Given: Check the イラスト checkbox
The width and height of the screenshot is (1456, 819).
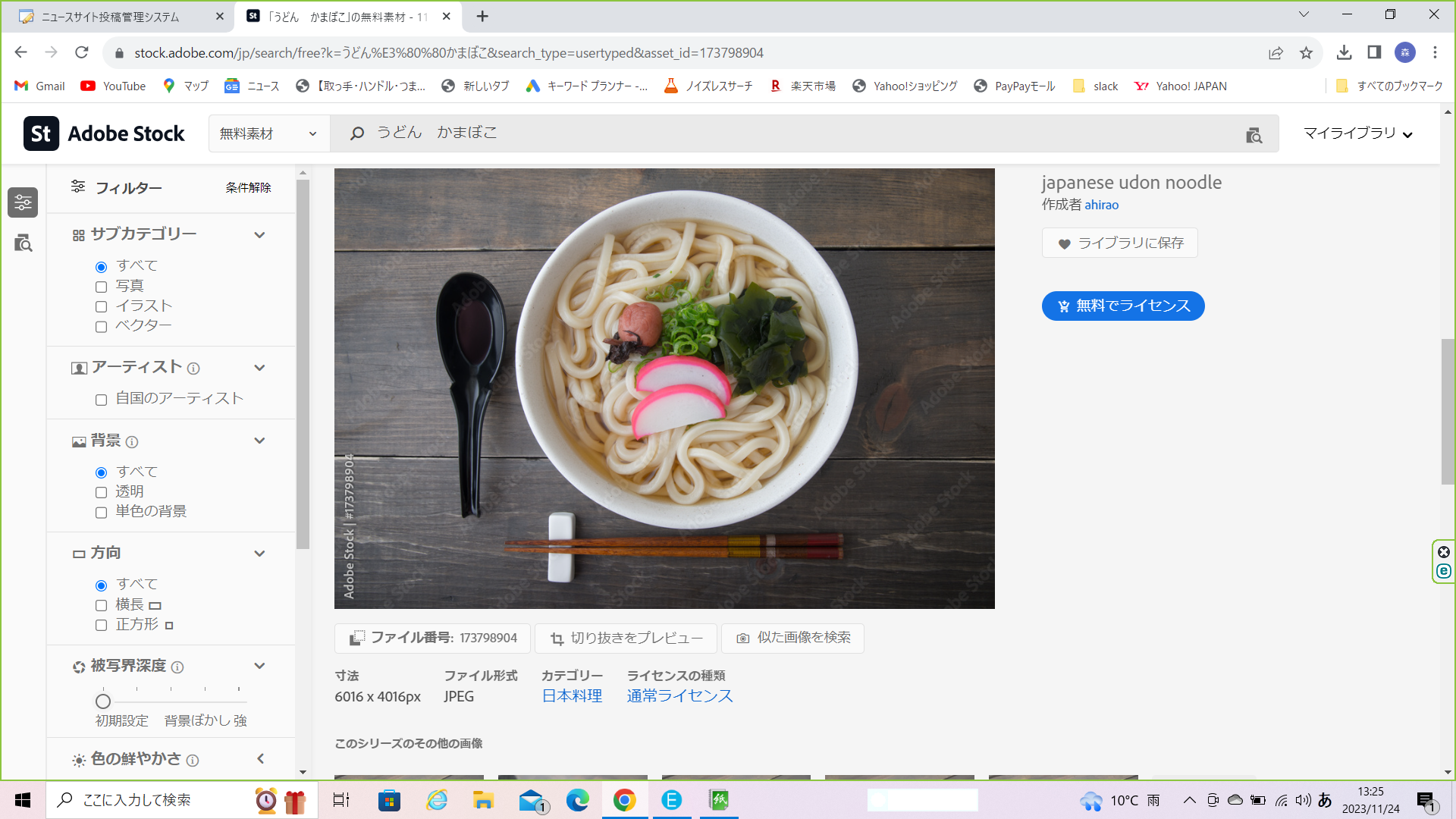Looking at the screenshot, I should coord(101,307).
